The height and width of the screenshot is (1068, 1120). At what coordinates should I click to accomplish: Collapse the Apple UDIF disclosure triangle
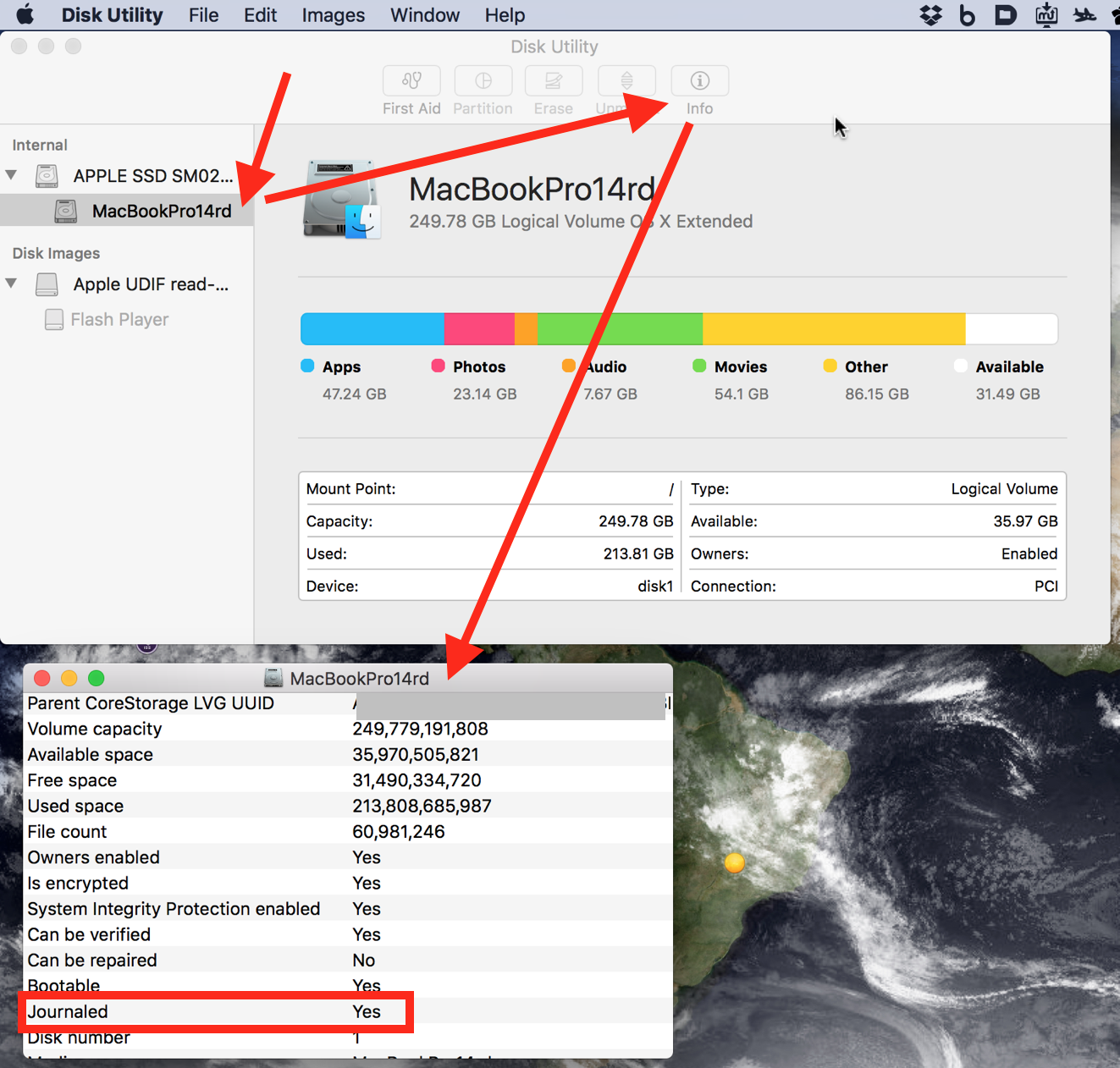coord(11,284)
